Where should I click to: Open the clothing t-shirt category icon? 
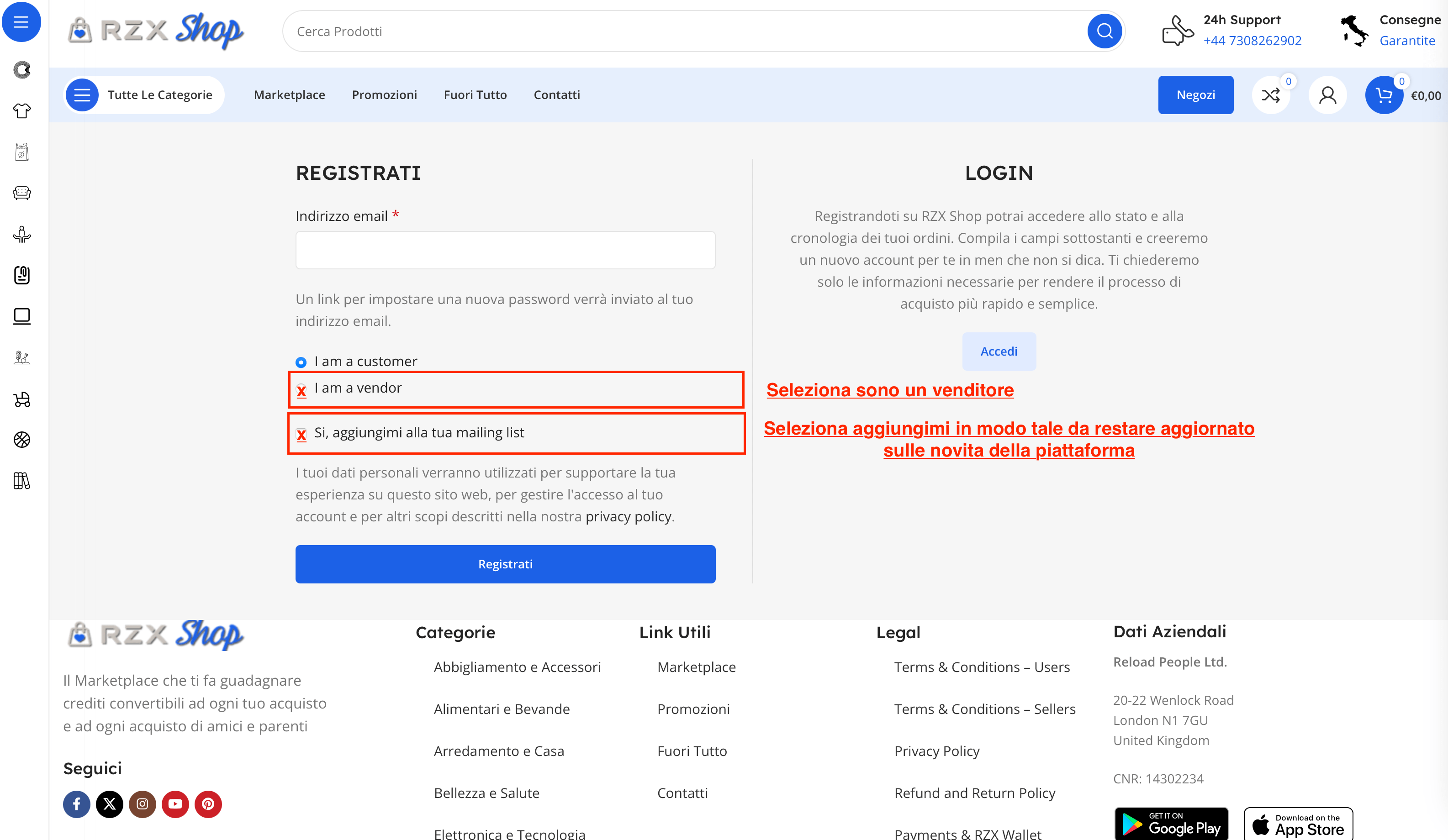coord(22,111)
